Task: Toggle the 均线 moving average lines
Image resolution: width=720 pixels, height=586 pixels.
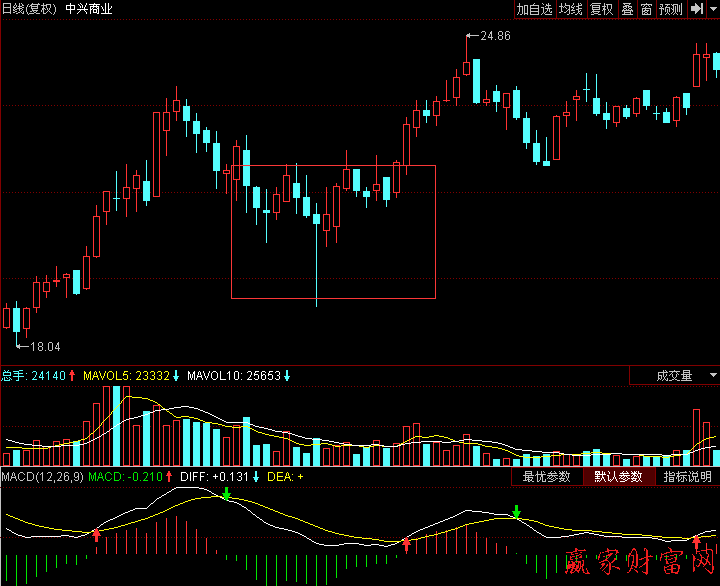Action: [571, 9]
